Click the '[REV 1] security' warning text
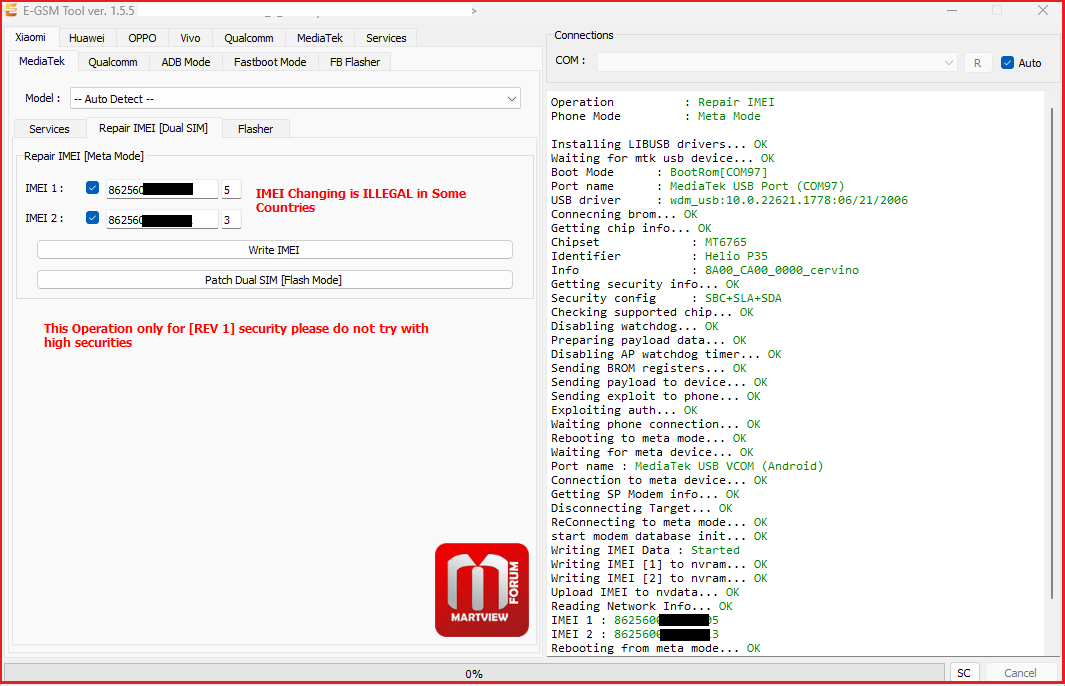Screen dimensions: 1065x686 (236, 336)
